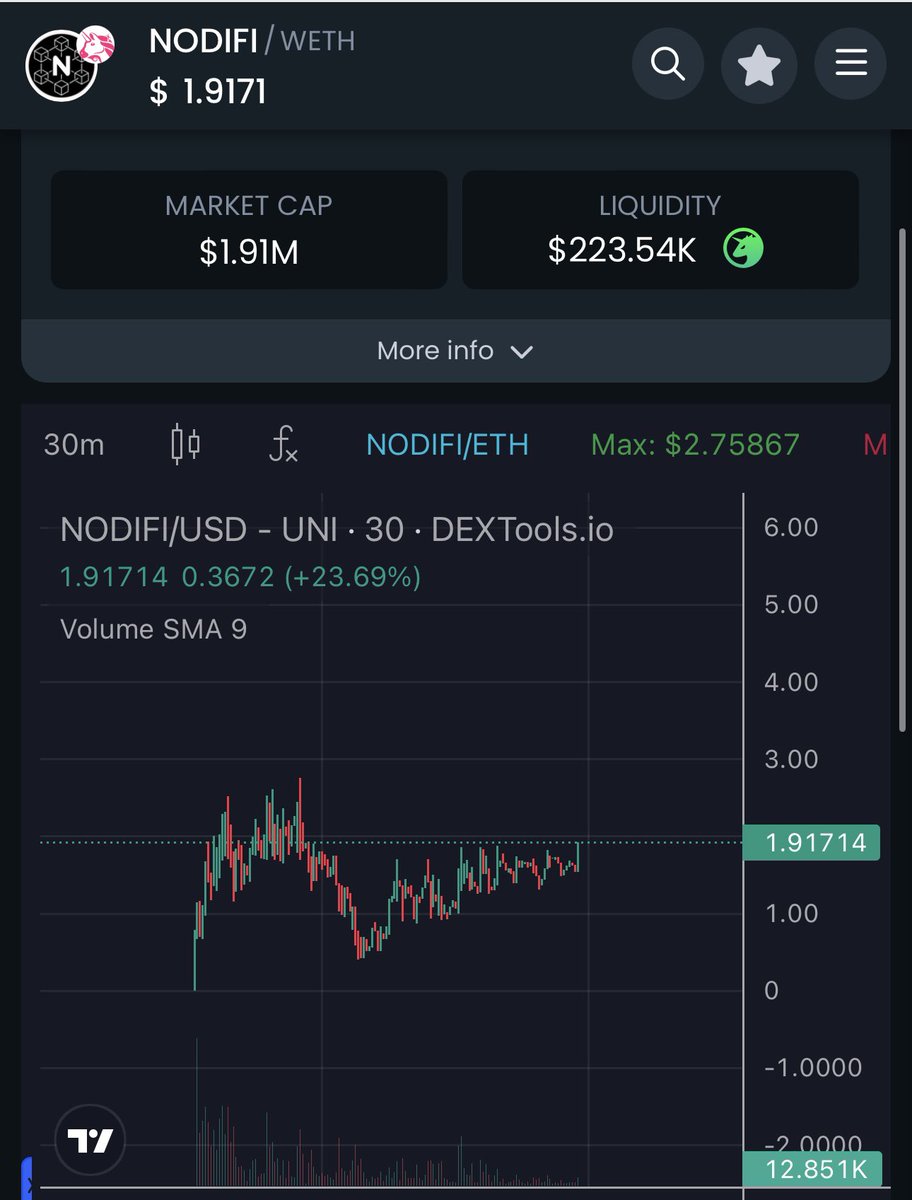
Task: Click the WETH pair label
Action: 318,41
